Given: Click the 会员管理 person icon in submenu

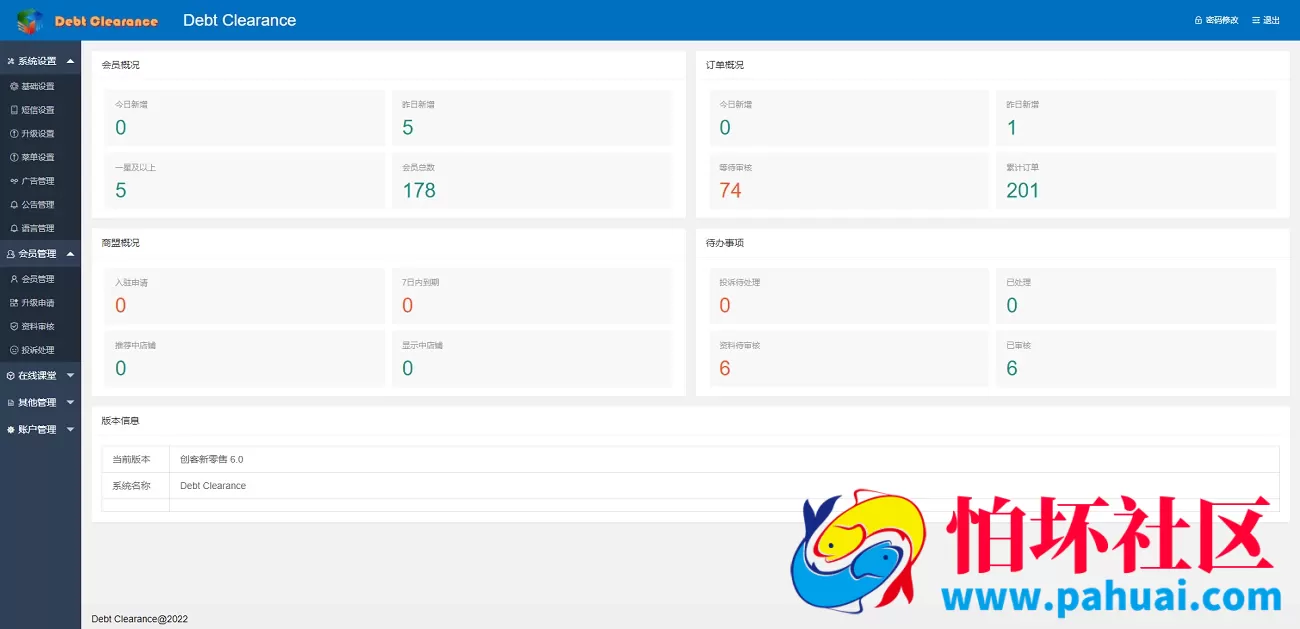Looking at the screenshot, I should pyautogui.click(x=14, y=279).
